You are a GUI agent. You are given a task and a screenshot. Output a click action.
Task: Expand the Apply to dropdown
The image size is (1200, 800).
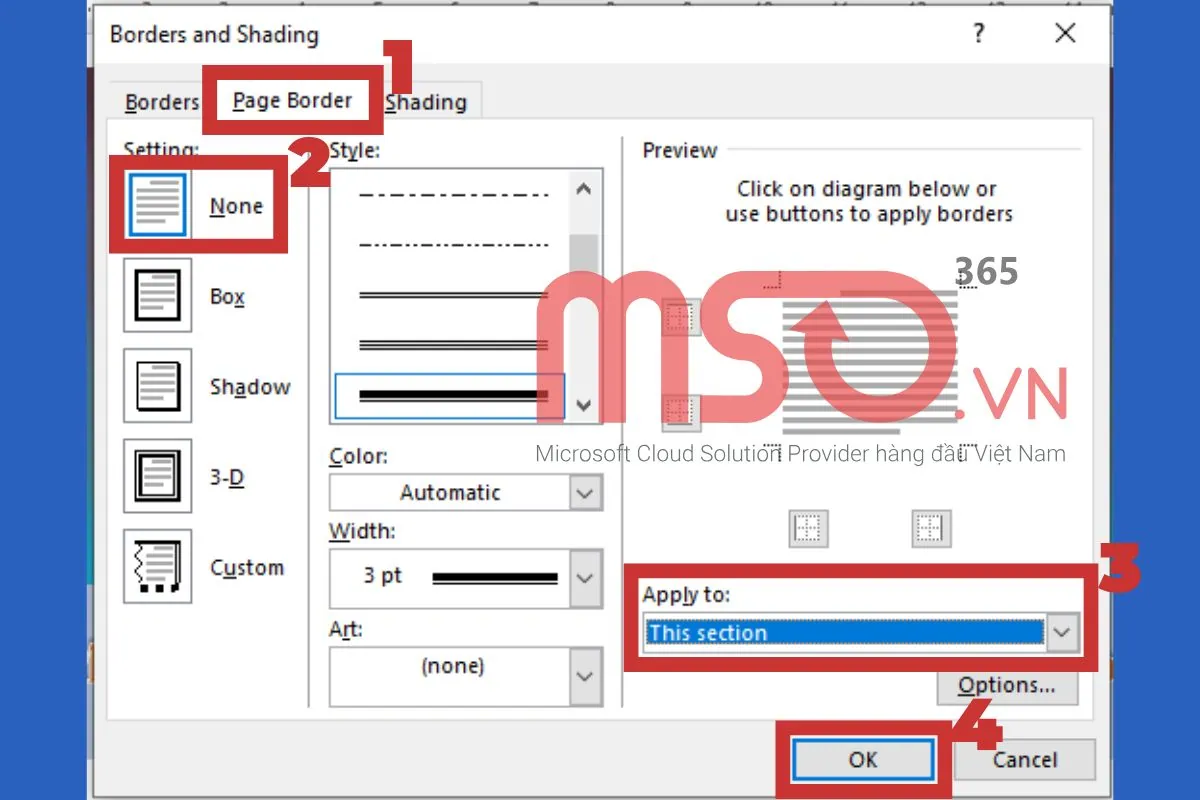click(1062, 633)
